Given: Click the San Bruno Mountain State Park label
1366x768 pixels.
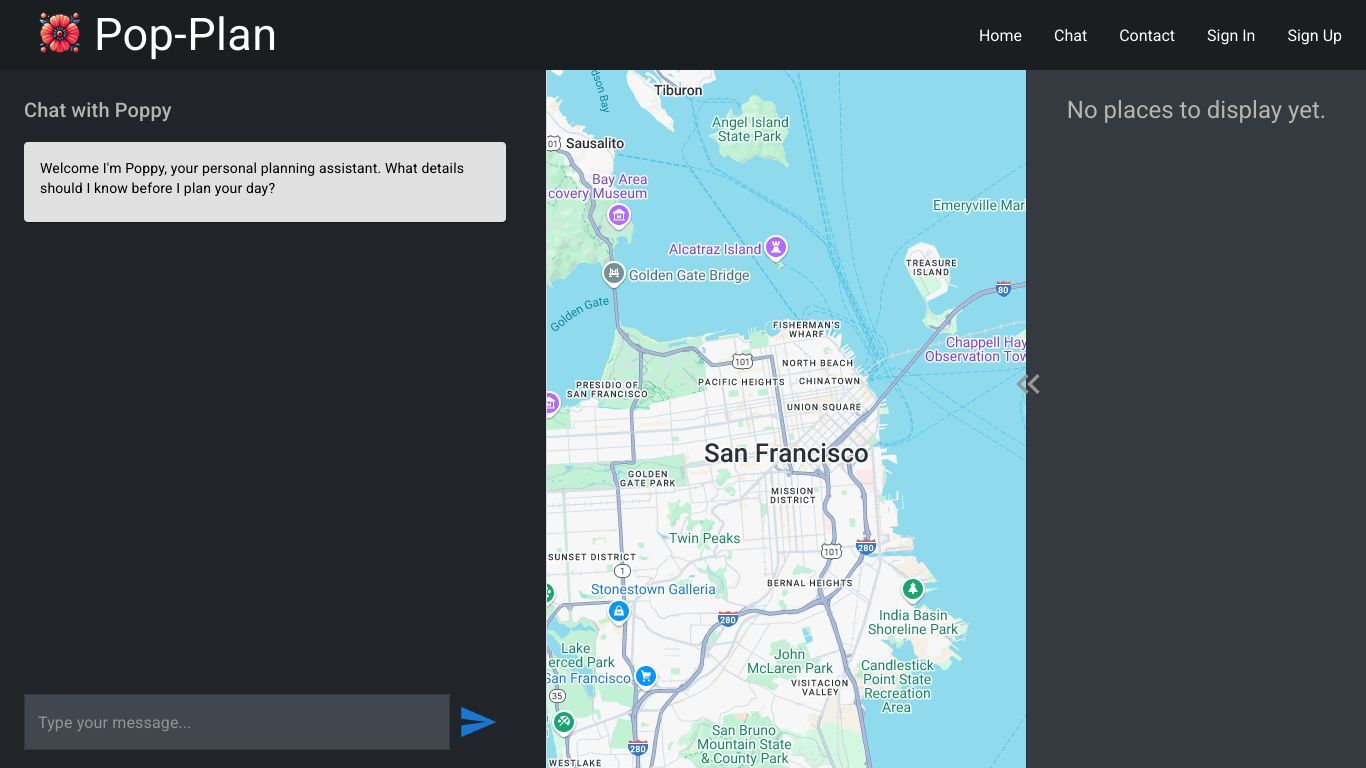Looking at the screenshot, I should [744, 745].
